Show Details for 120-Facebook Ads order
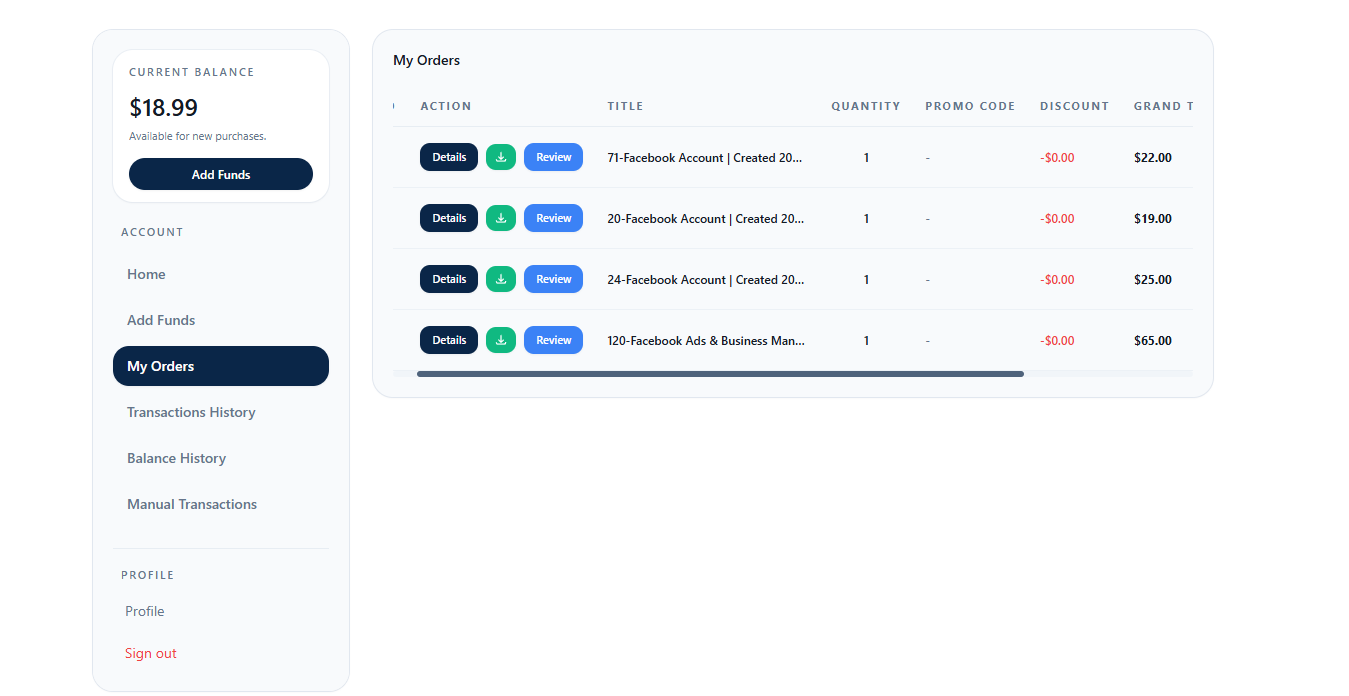 [449, 340]
